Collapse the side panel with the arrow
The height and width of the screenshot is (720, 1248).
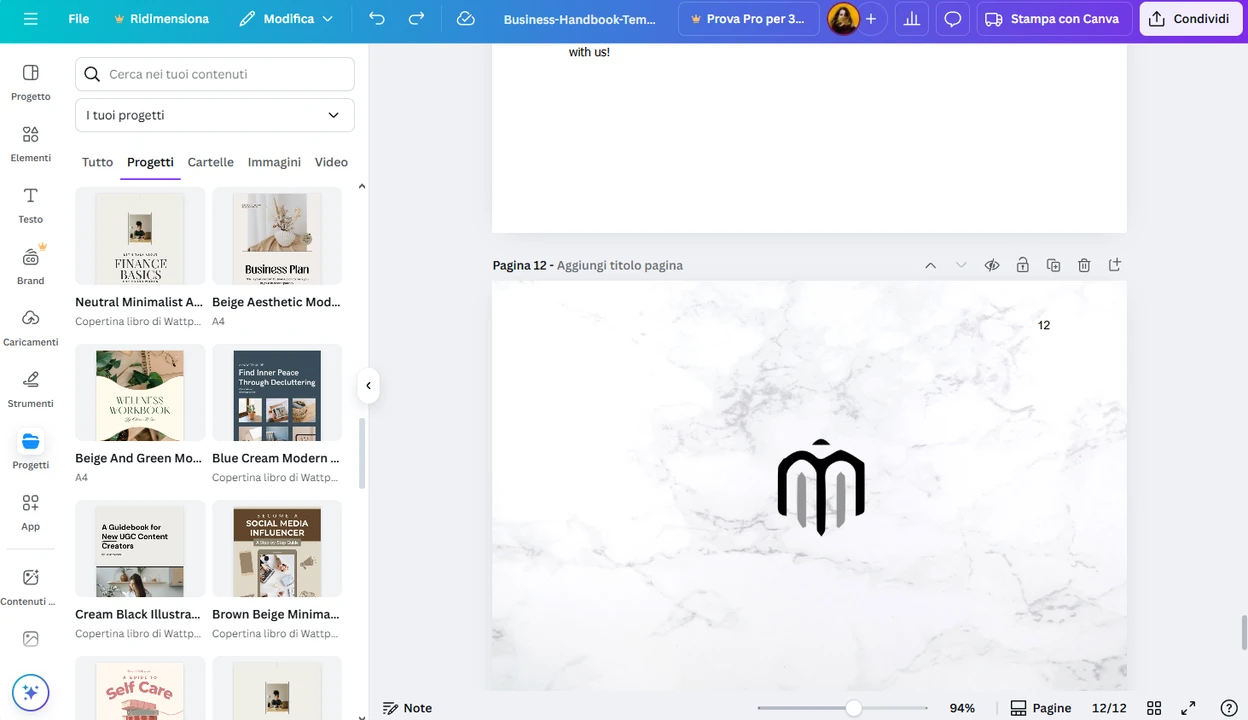(x=368, y=385)
